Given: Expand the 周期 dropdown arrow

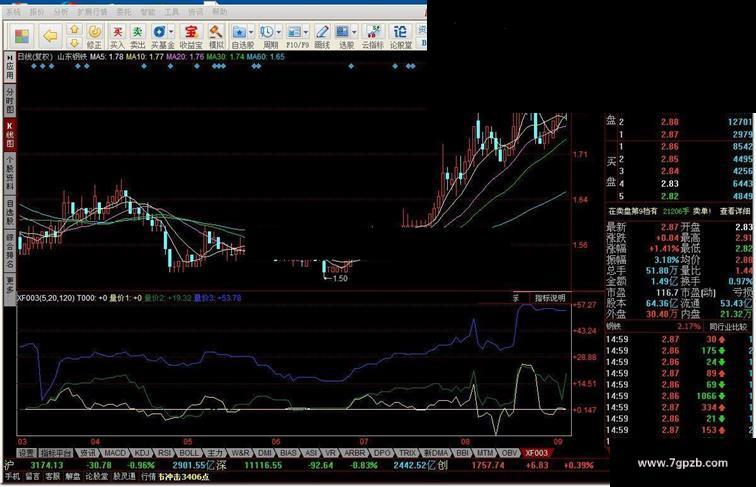Looking at the screenshot, I should pos(278,32).
